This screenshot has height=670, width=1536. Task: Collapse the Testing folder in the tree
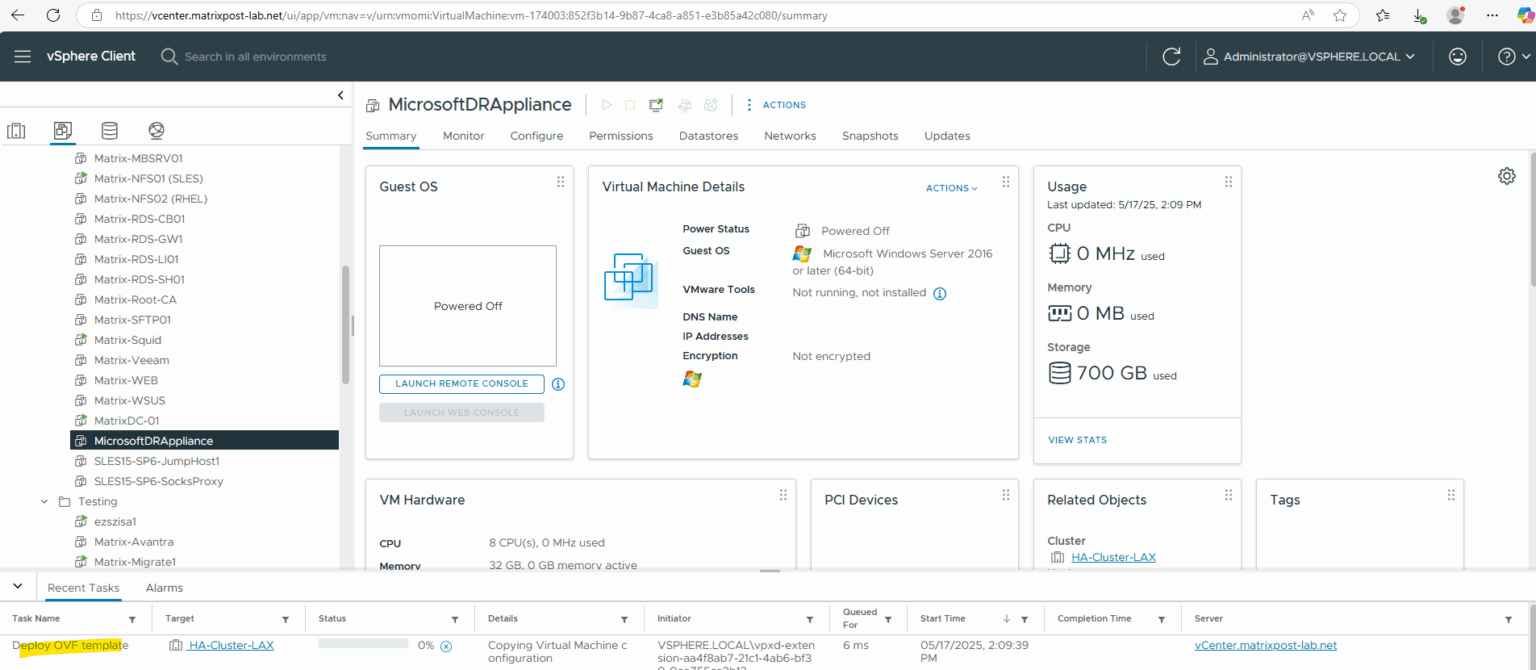pyautogui.click(x=43, y=501)
